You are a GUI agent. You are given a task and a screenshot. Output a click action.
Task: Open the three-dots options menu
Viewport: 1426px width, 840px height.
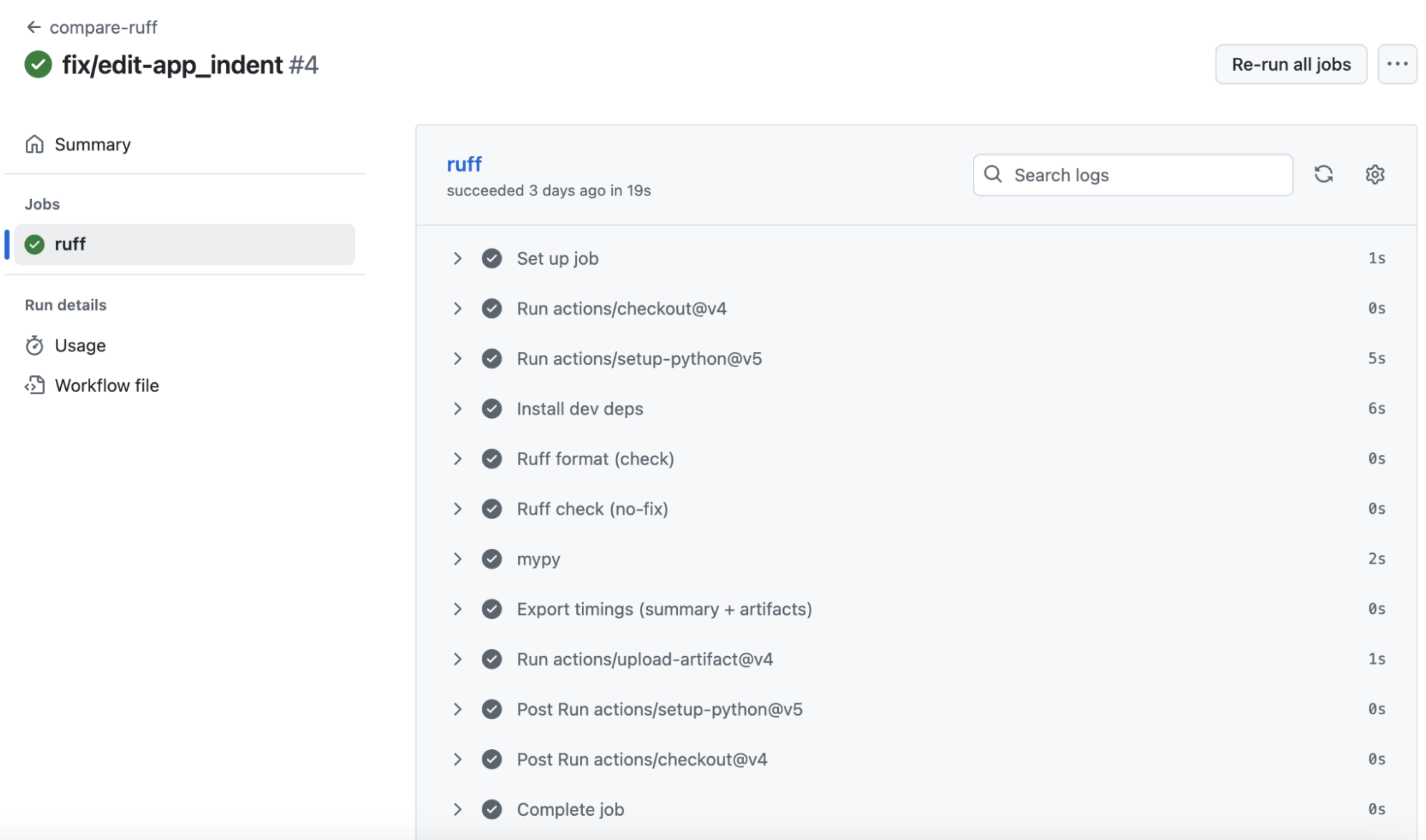(1397, 64)
